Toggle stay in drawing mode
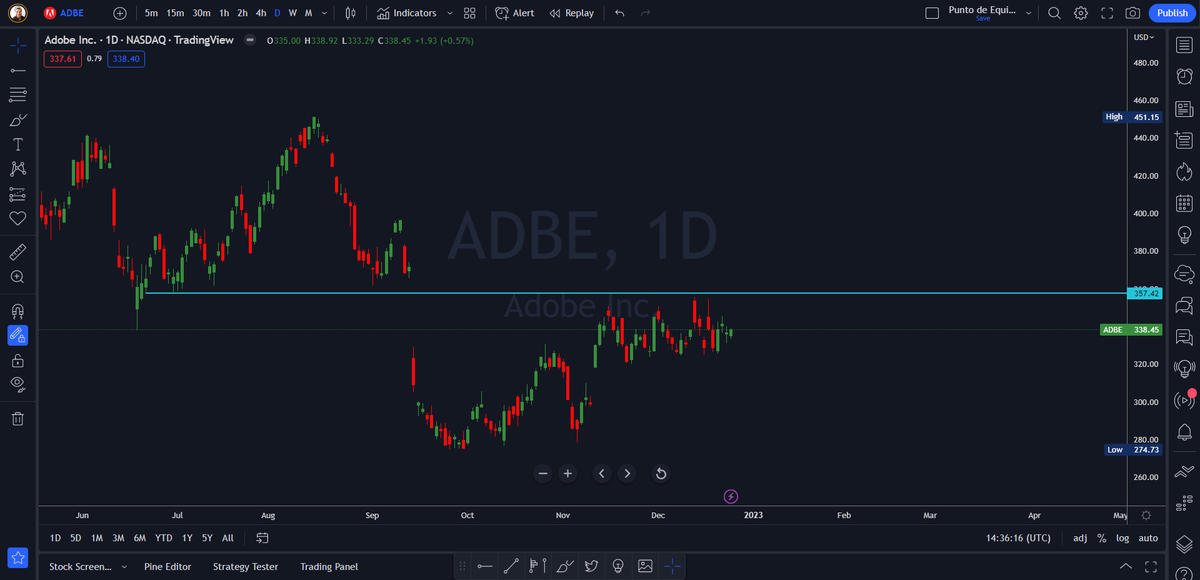 (18, 335)
